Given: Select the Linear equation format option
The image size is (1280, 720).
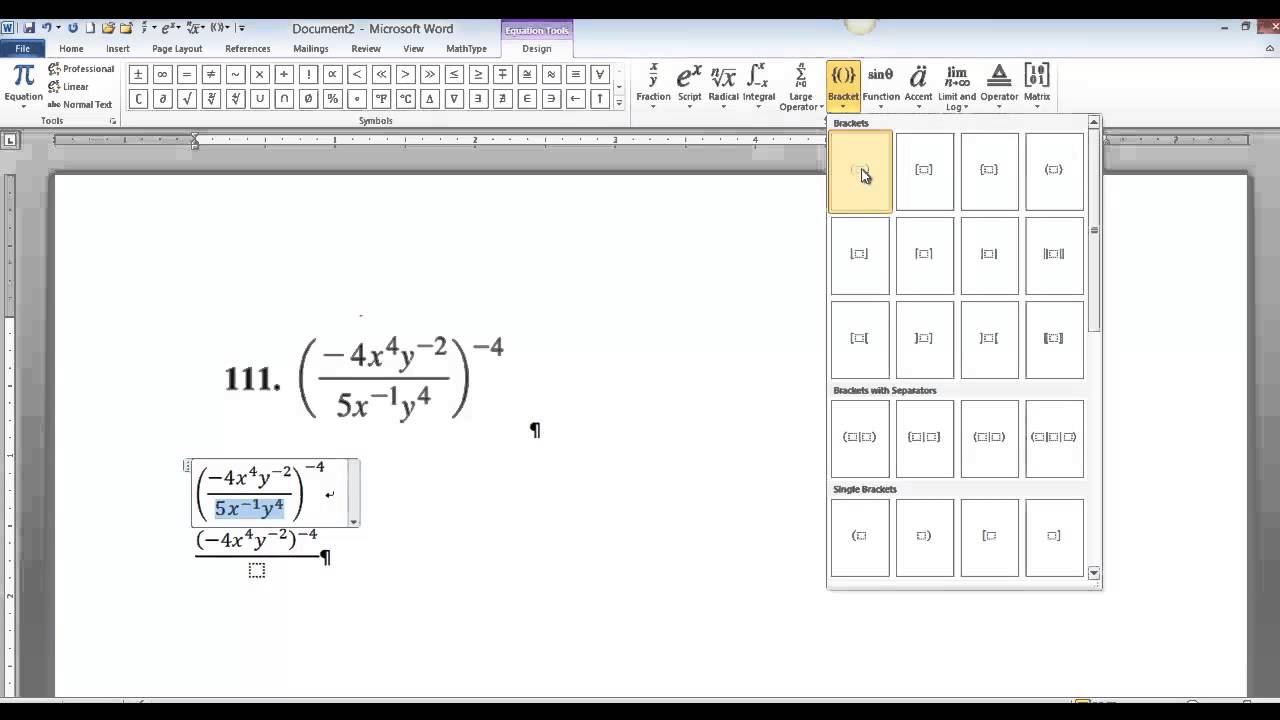Looking at the screenshot, I should coord(69,87).
